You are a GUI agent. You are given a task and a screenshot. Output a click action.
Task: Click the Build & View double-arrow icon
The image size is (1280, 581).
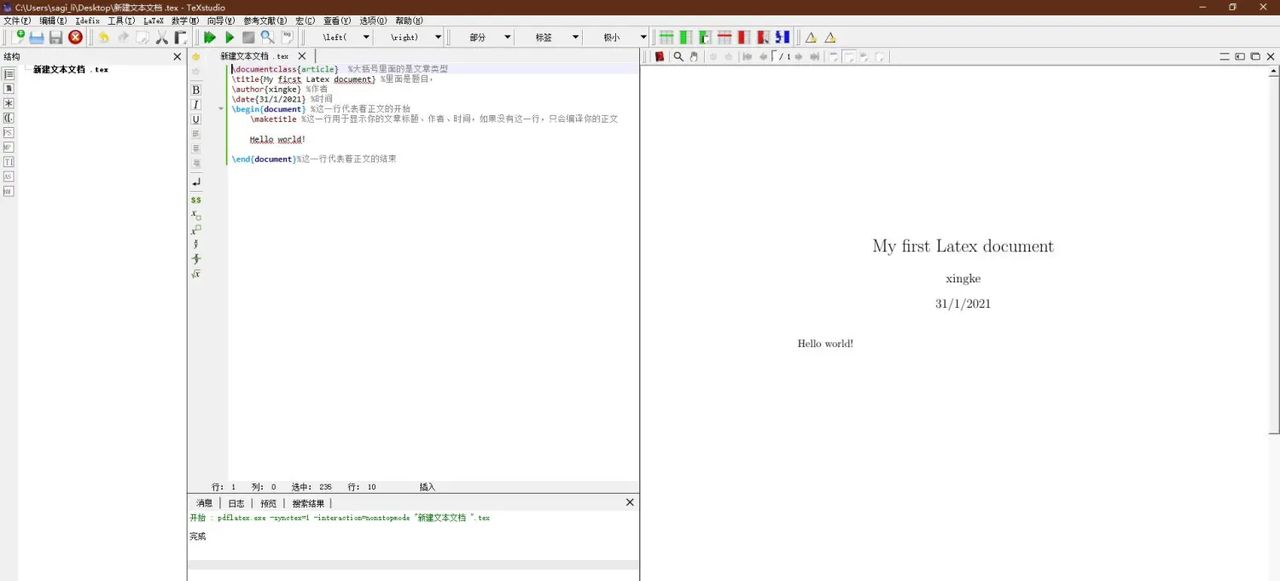point(210,37)
